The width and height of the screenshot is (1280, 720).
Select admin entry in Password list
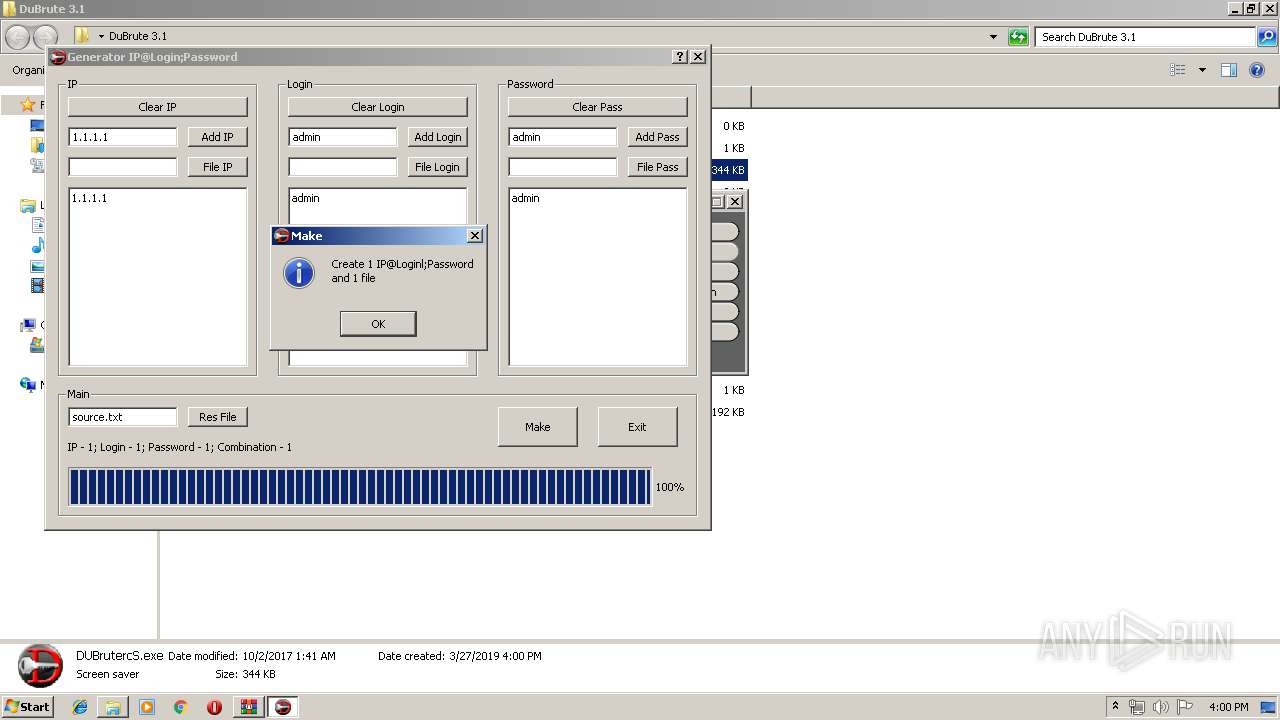[x=526, y=198]
